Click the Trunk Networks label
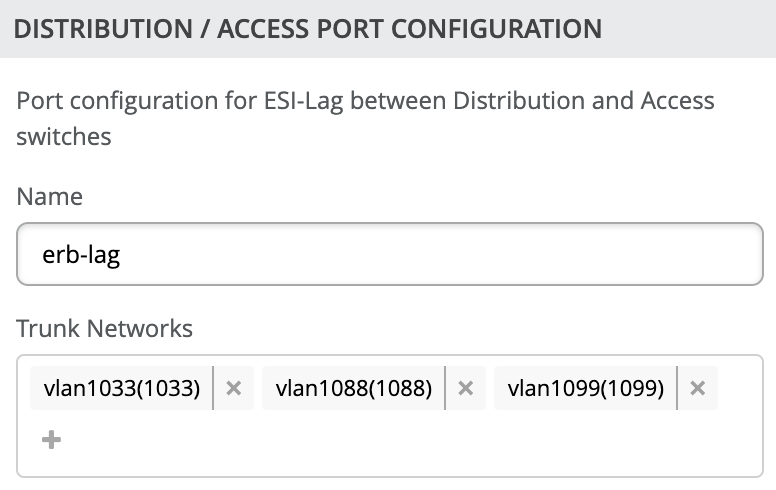776x490 pixels. [105, 328]
